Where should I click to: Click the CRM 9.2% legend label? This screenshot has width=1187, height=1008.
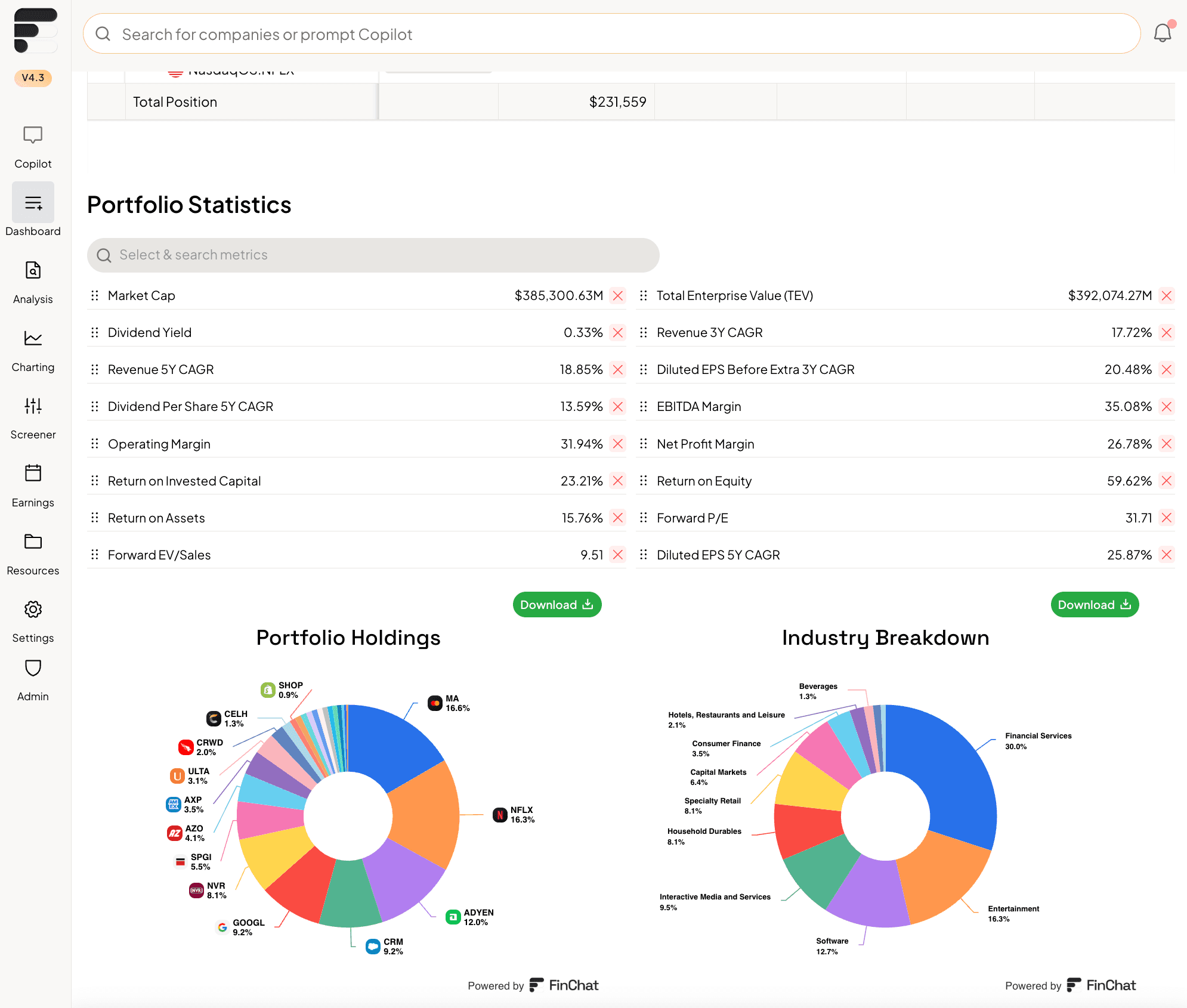[385, 947]
